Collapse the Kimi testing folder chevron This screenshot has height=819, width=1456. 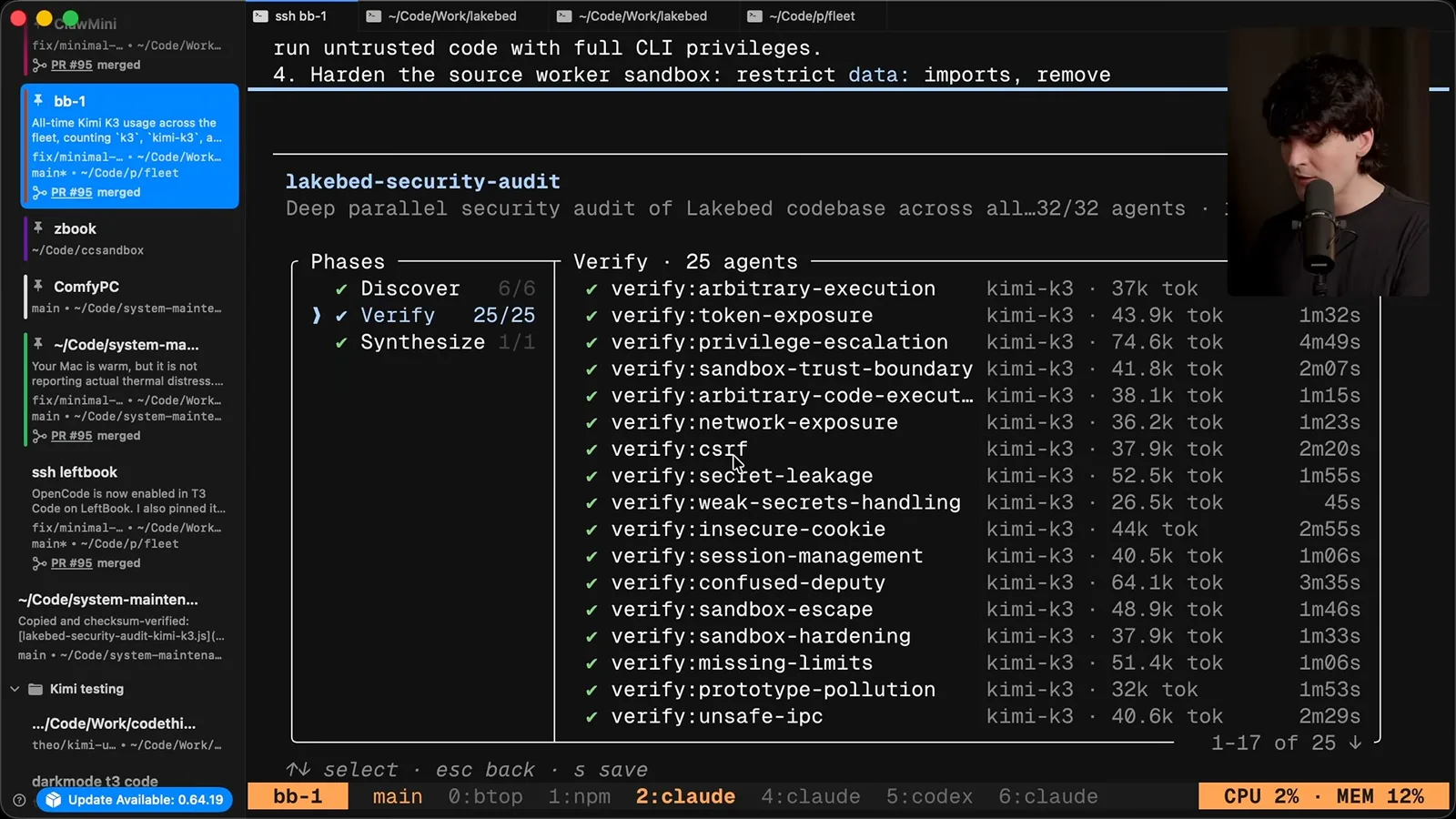(15, 689)
